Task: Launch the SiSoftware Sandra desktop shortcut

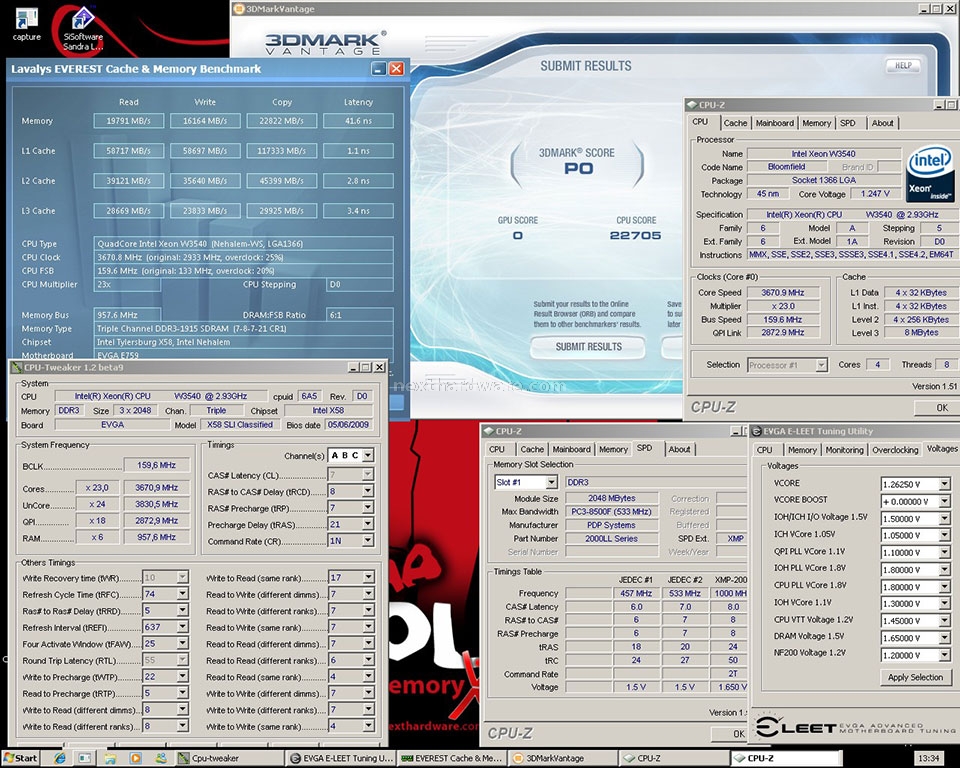Action: pos(83,29)
